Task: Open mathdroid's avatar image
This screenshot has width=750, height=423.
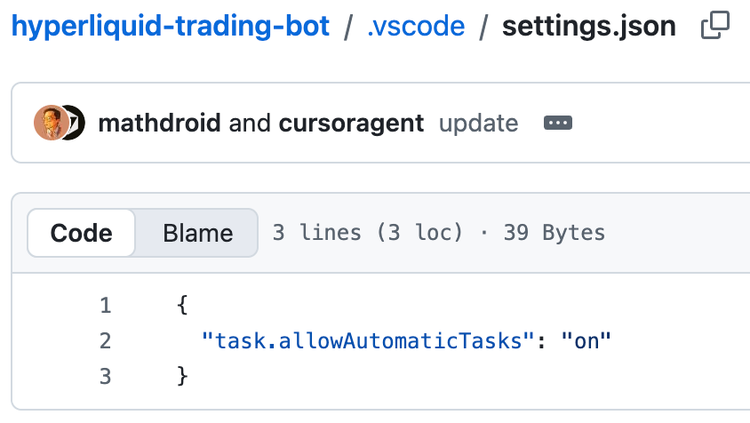Action: click(50, 122)
